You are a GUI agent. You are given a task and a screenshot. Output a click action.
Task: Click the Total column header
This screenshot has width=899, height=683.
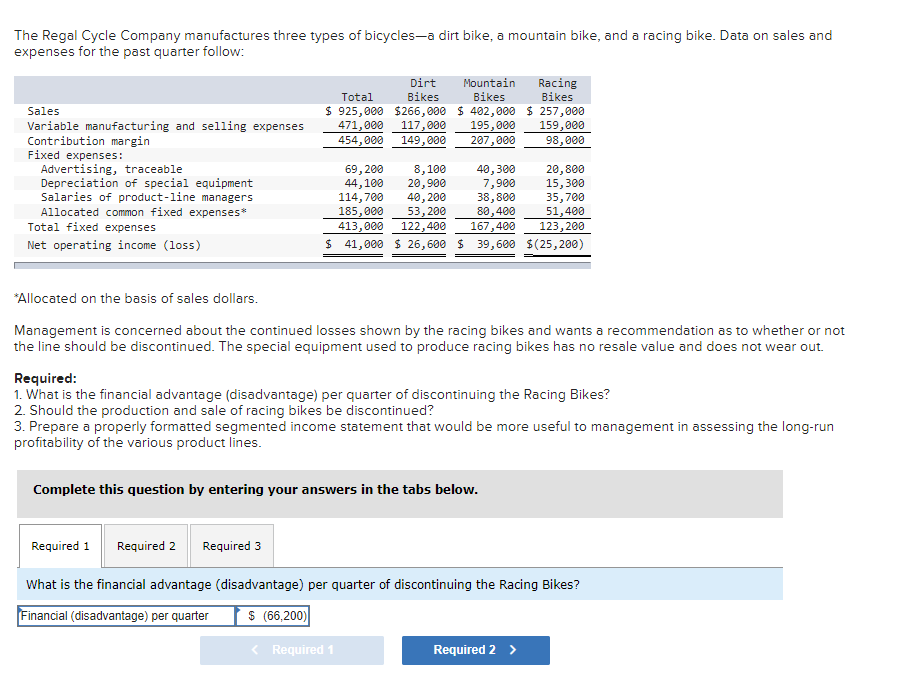pos(357,97)
